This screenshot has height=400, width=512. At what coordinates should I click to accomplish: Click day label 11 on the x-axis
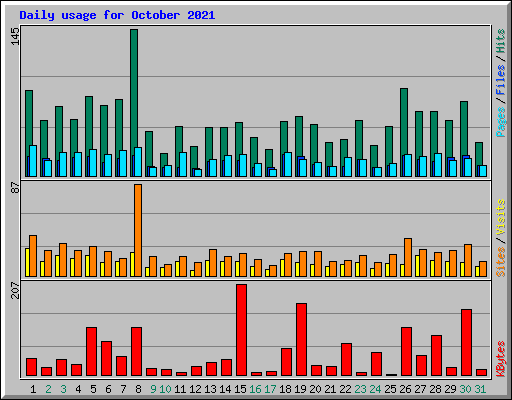180,389
